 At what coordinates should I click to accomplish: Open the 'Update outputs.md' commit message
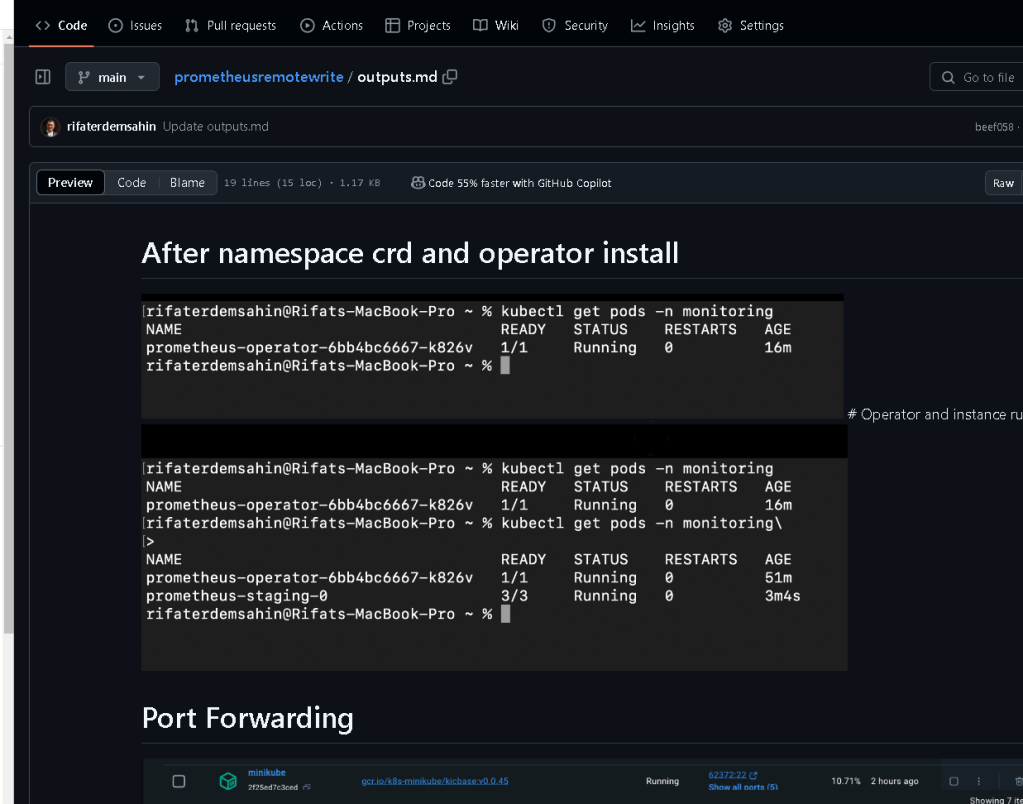tap(215, 127)
